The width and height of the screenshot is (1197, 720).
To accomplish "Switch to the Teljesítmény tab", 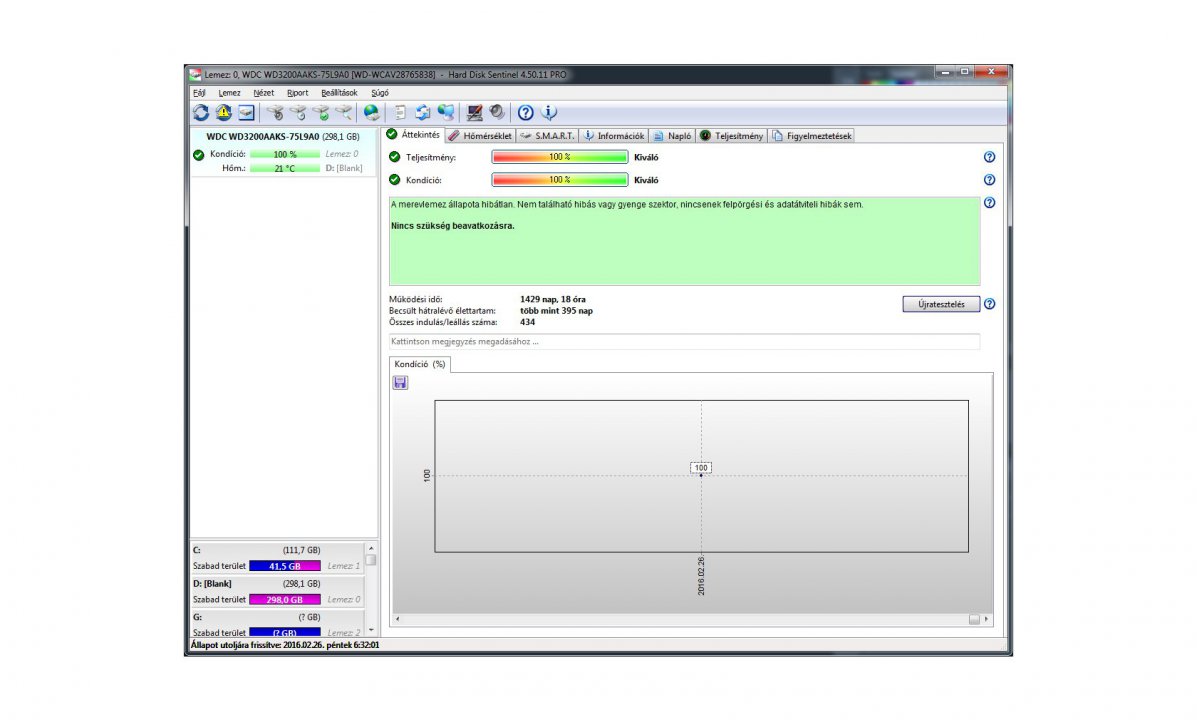I will click(x=731, y=136).
